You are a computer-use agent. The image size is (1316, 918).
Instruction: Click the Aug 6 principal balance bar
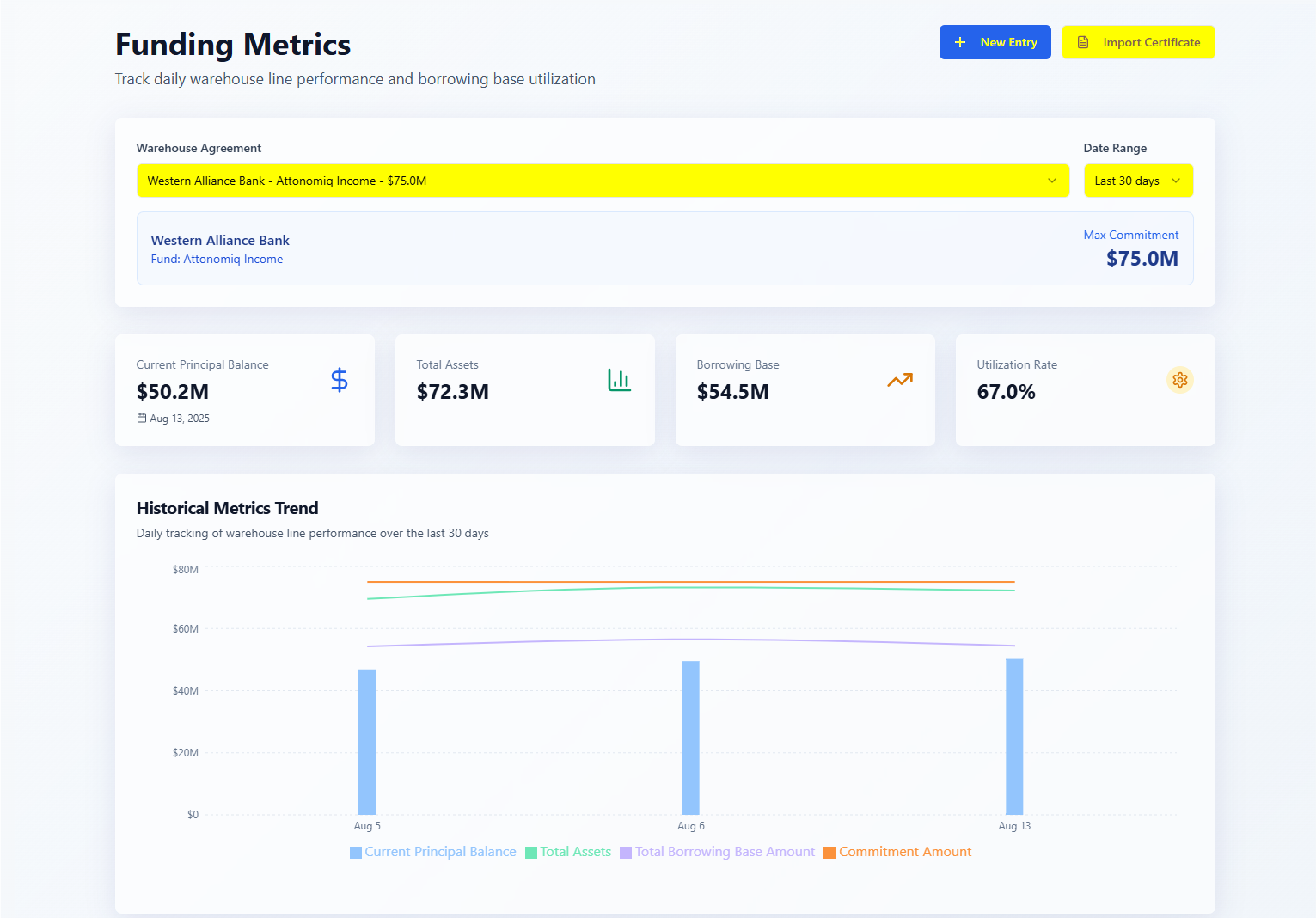coord(690,737)
